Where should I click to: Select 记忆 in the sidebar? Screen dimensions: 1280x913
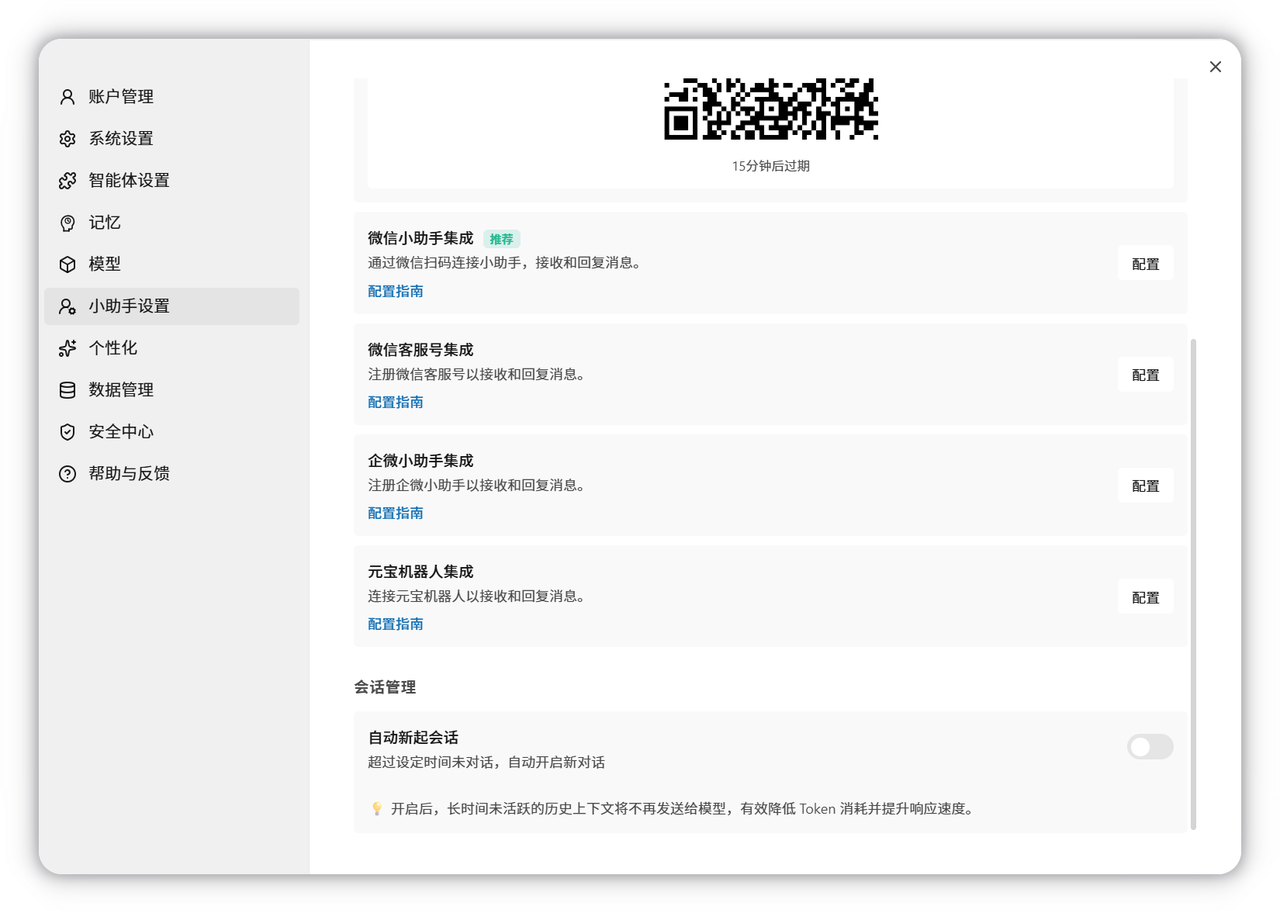pos(172,223)
